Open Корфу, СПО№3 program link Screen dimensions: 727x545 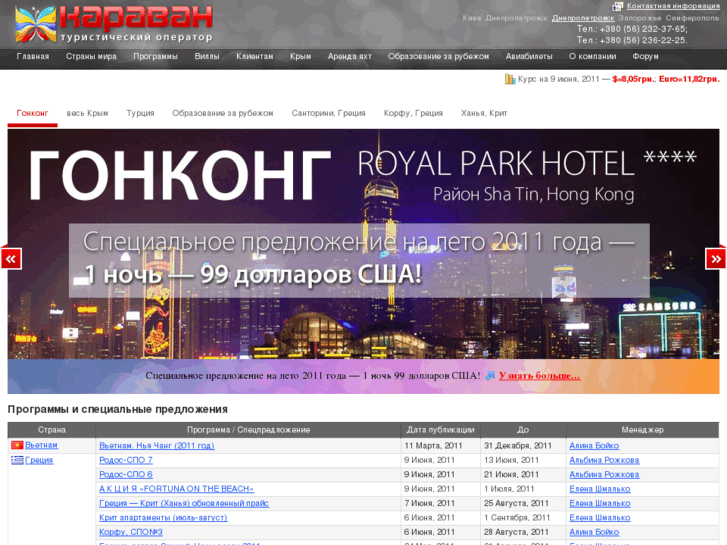tap(131, 532)
